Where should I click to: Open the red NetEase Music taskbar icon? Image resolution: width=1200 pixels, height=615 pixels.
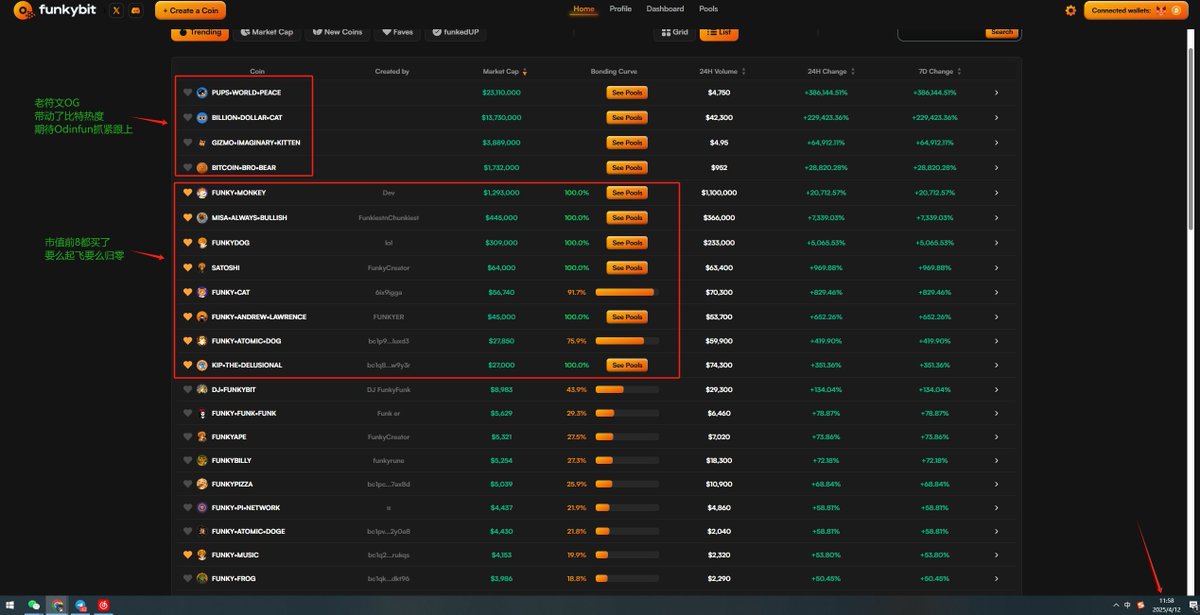coord(104,605)
